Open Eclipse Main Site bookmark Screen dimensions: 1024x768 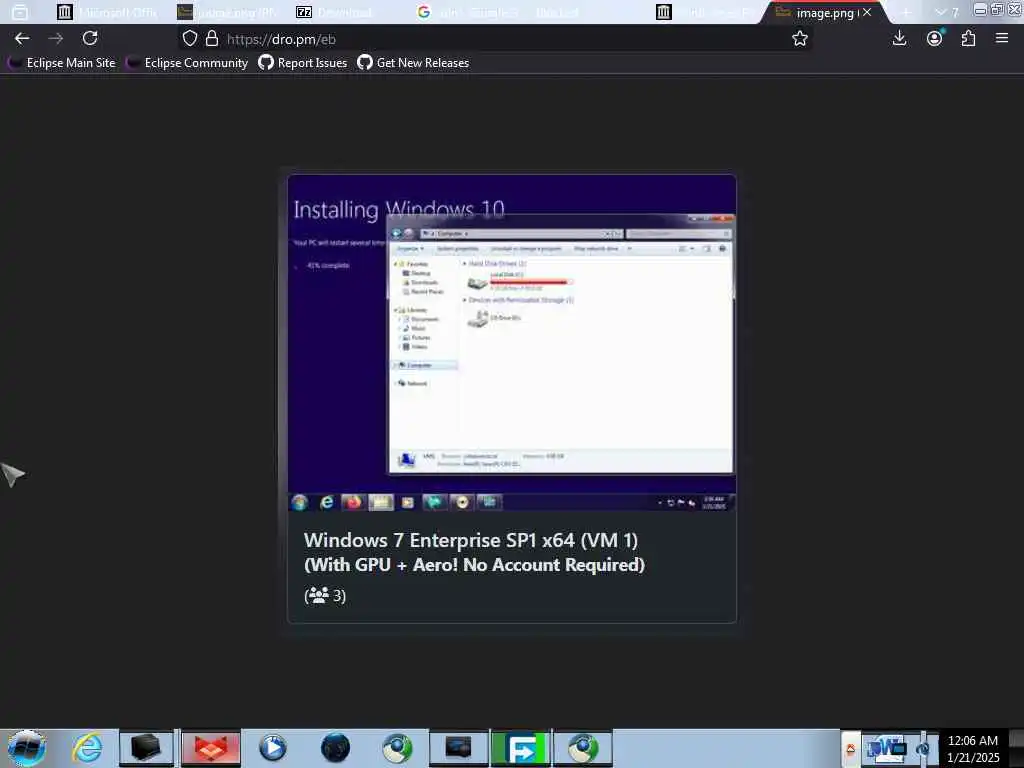point(62,63)
